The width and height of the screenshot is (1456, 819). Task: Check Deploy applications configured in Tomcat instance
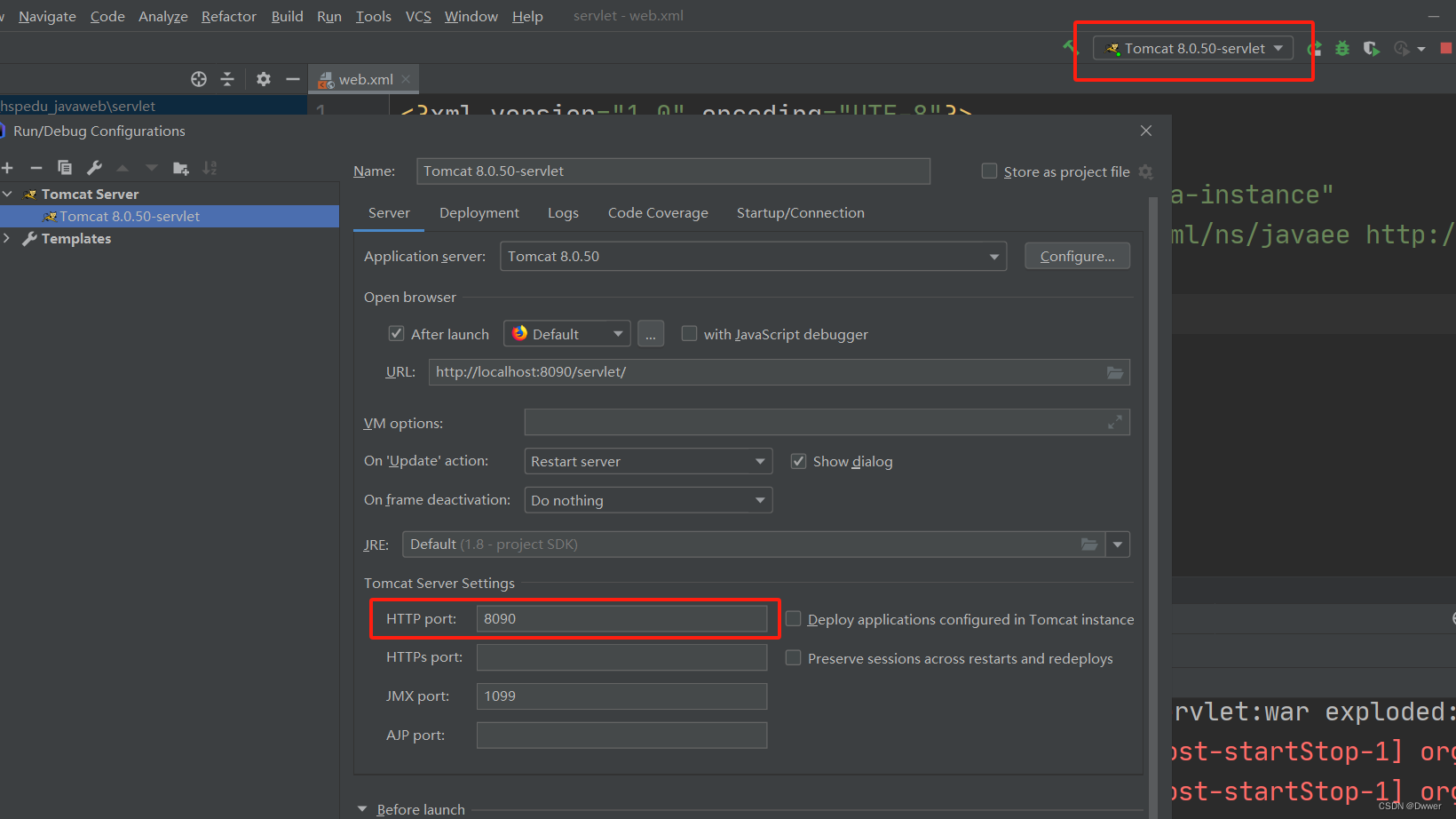pyautogui.click(x=793, y=618)
